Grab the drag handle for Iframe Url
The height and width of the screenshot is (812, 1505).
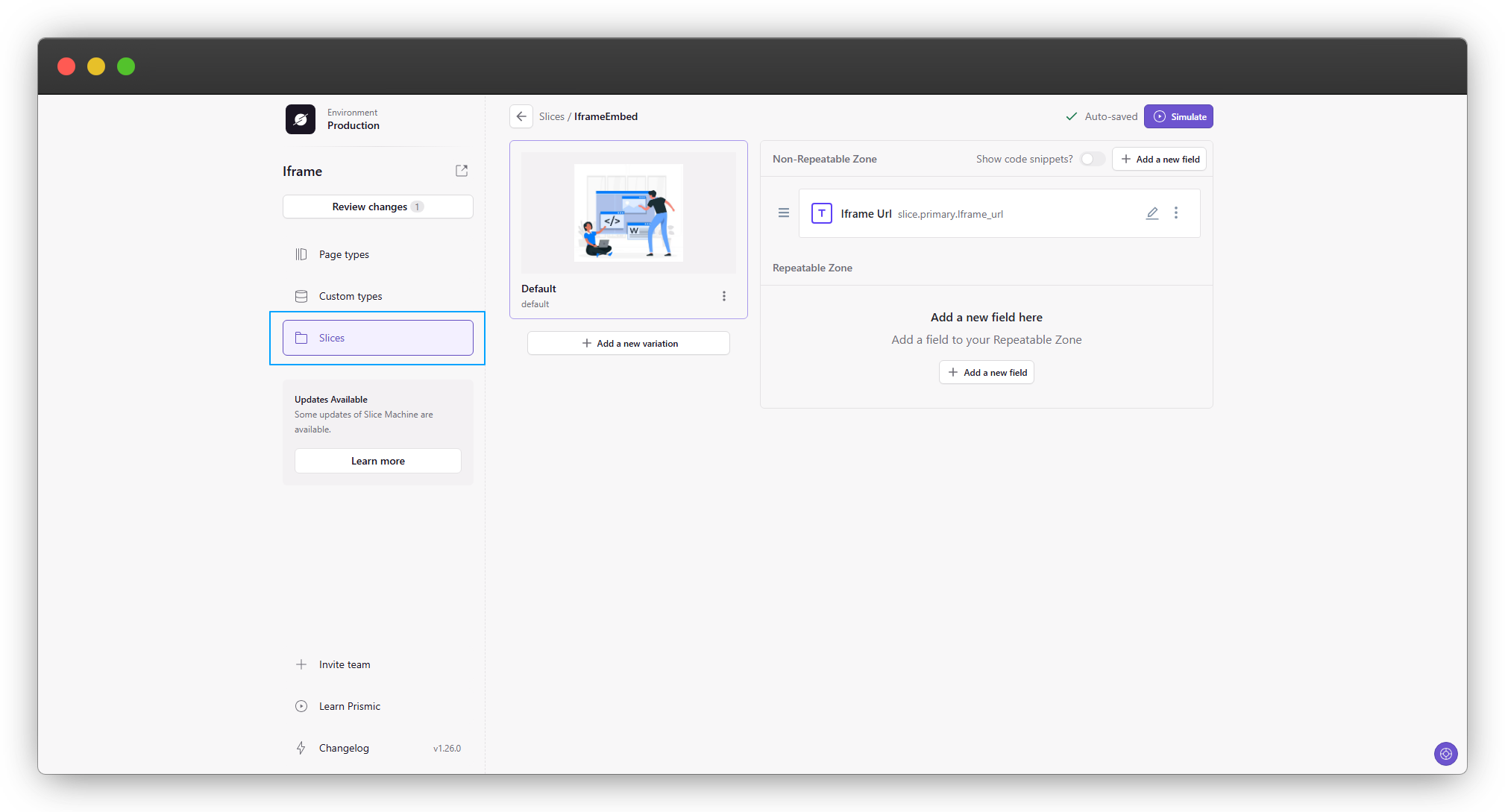coord(784,213)
